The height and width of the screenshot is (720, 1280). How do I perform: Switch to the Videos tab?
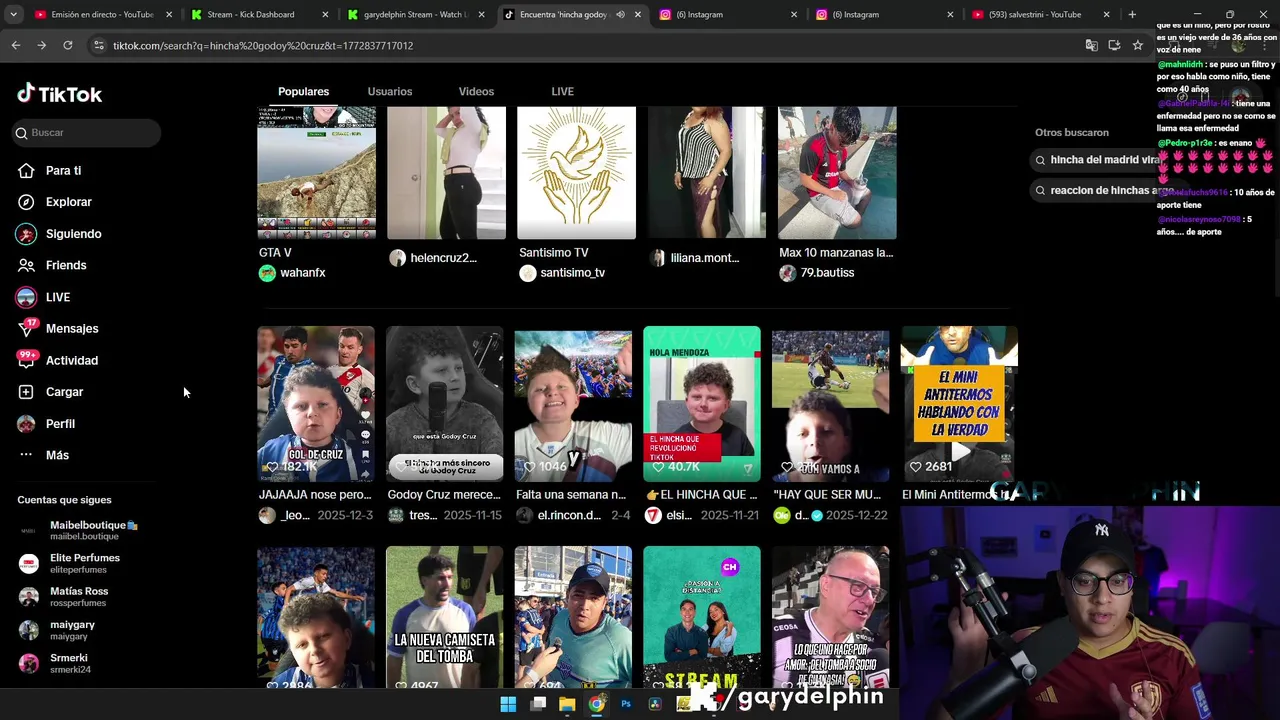tap(476, 91)
